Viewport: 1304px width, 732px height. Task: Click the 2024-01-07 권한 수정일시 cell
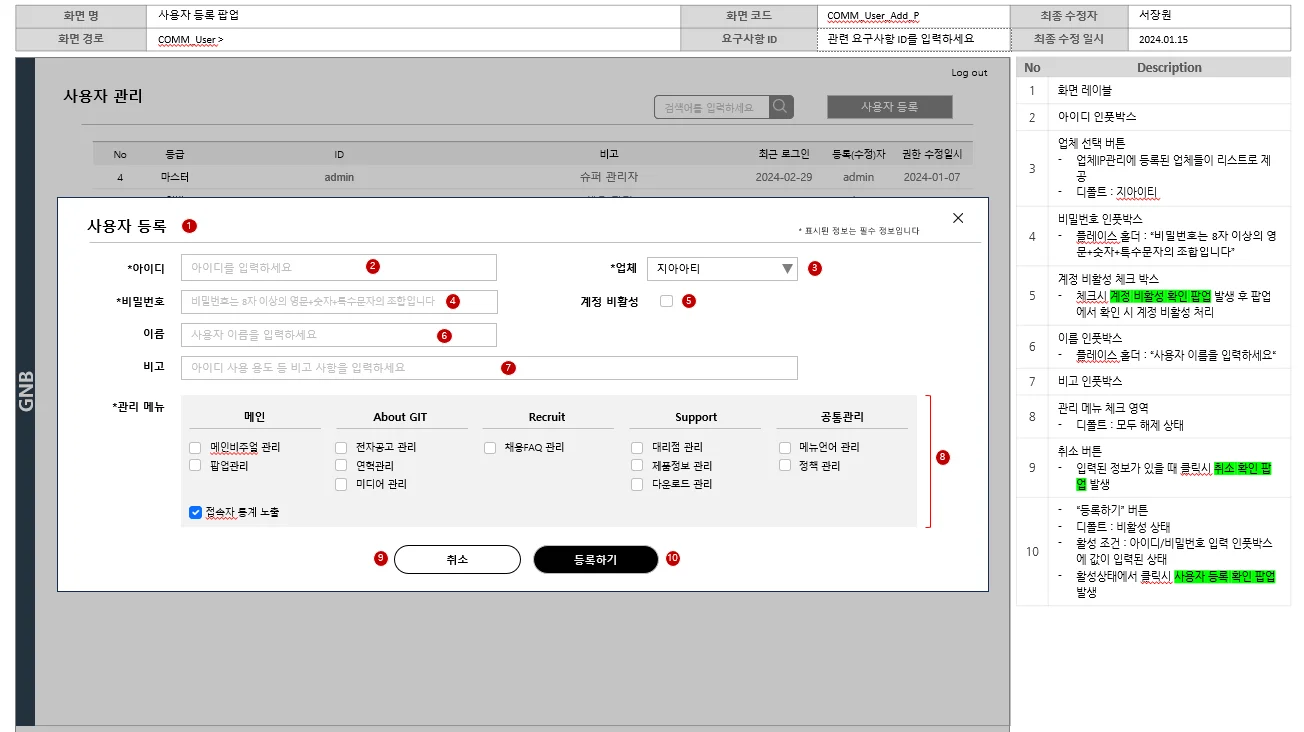coord(932,177)
